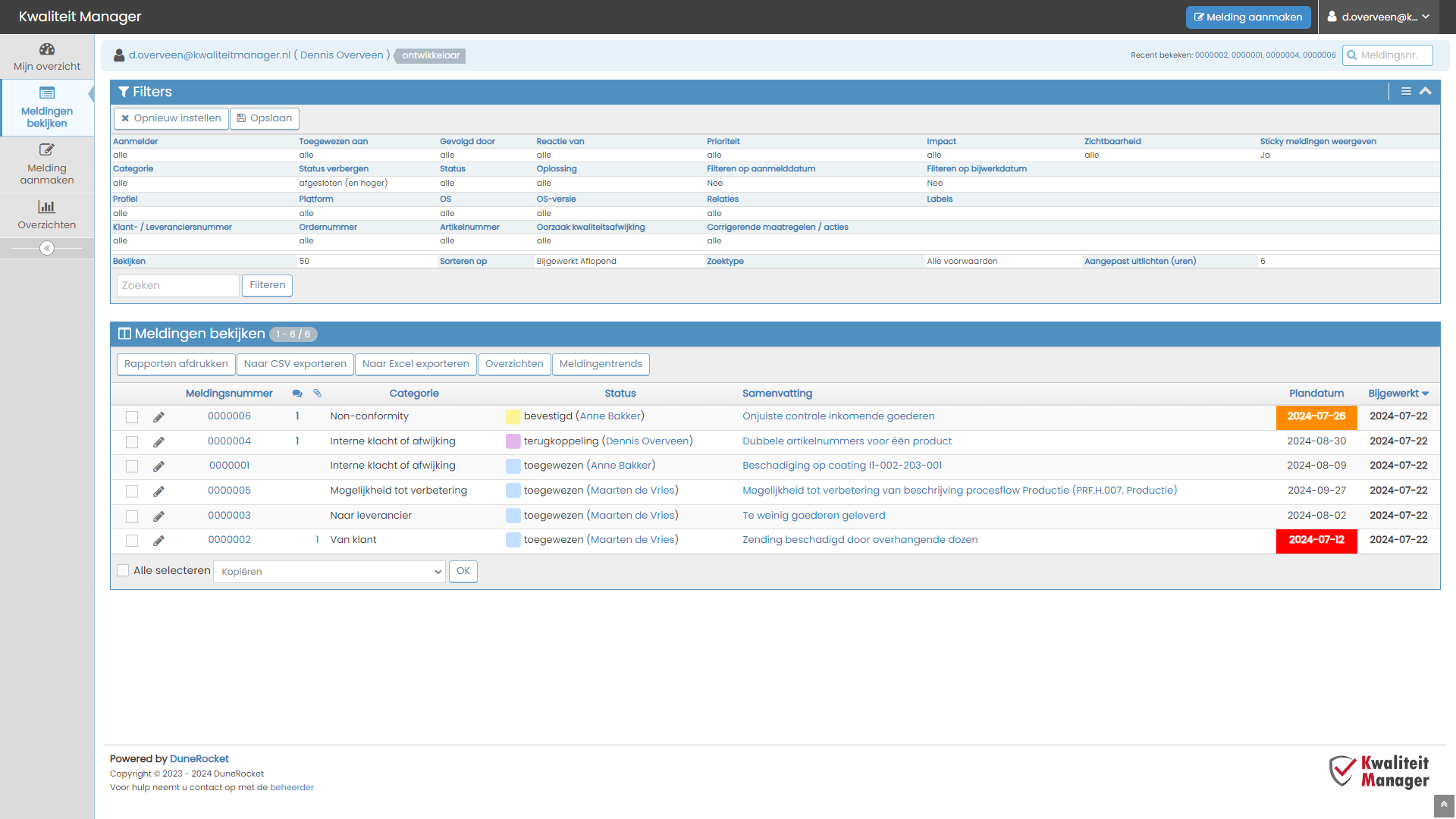Click pencil edit icon for melding 0000006
This screenshot has width=1456, height=819.
158,417
